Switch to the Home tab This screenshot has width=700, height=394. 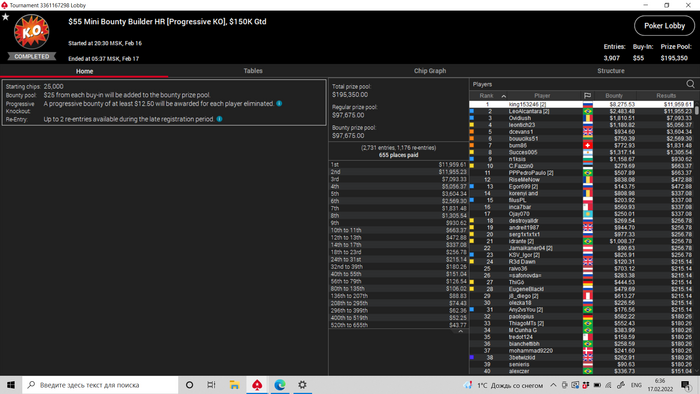(x=84, y=71)
